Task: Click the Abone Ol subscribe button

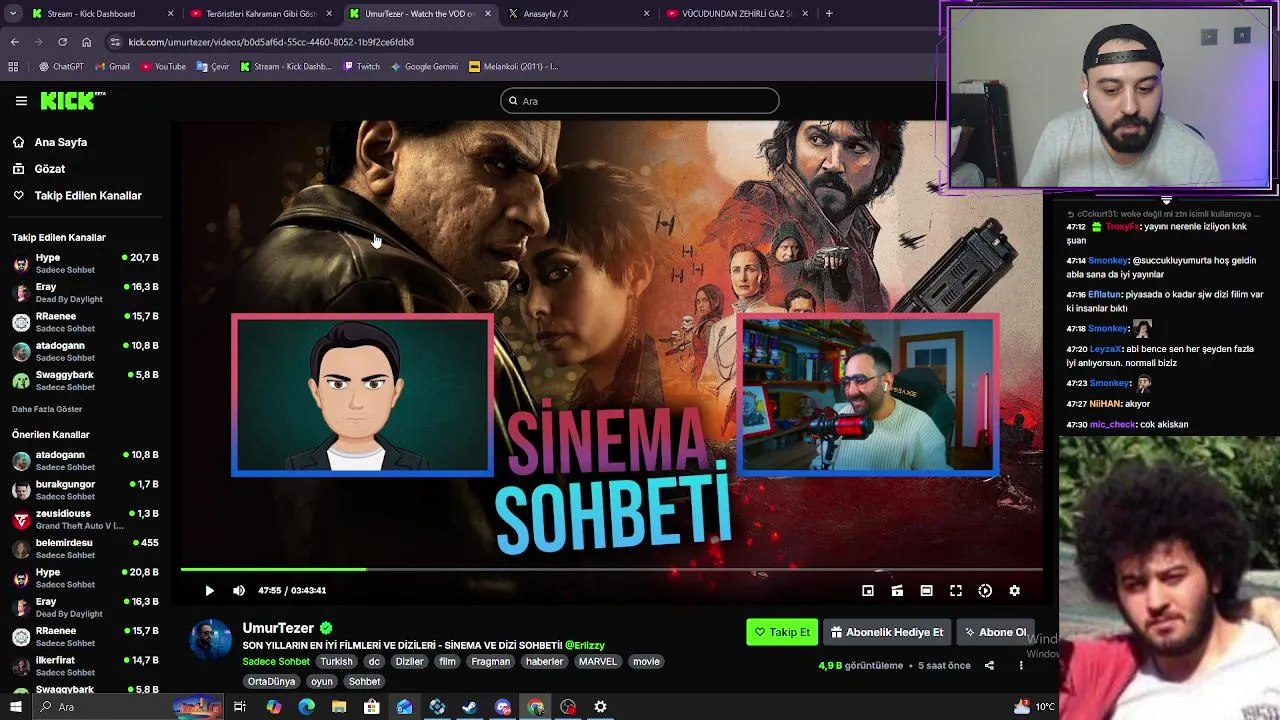Action: (995, 632)
